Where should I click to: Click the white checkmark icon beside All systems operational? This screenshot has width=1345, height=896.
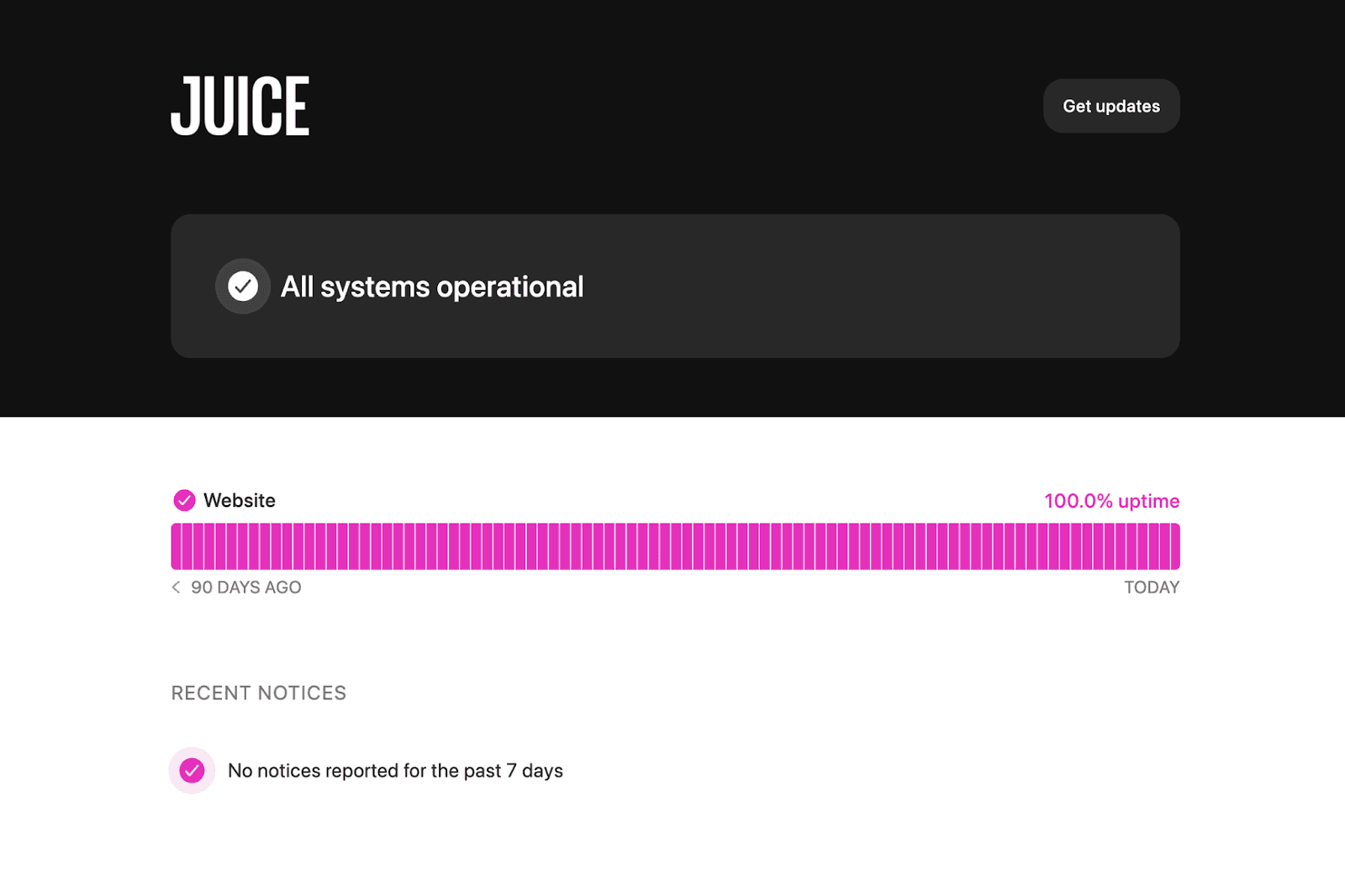click(x=242, y=287)
